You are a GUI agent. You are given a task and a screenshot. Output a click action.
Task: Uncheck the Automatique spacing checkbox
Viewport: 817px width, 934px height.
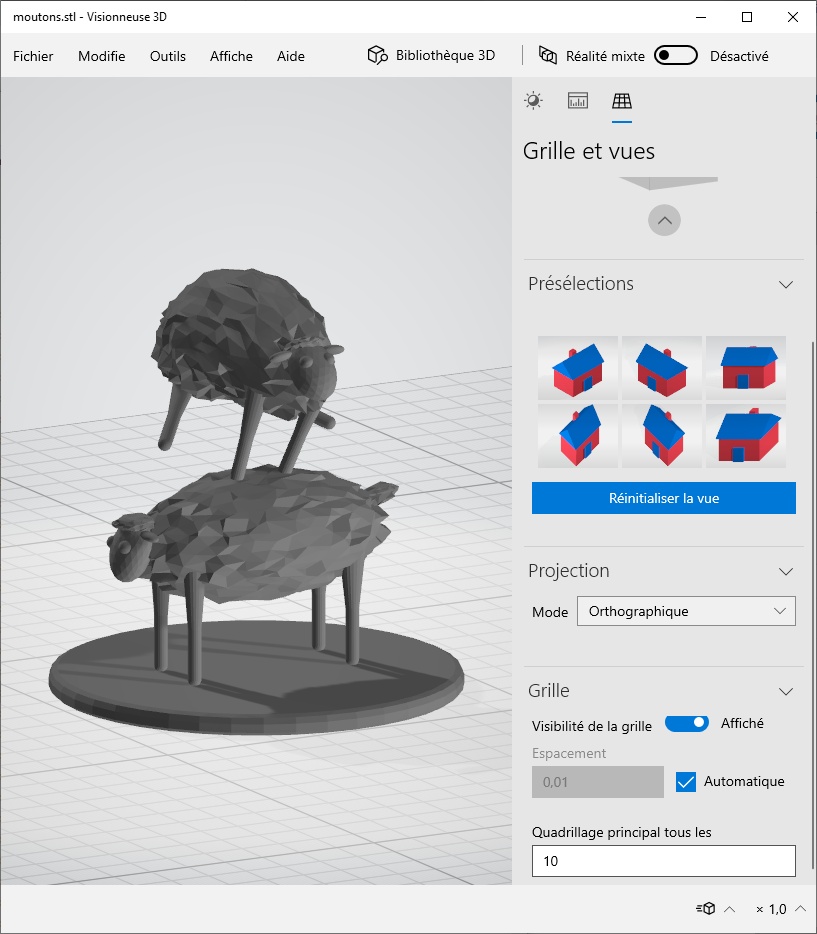(x=685, y=782)
